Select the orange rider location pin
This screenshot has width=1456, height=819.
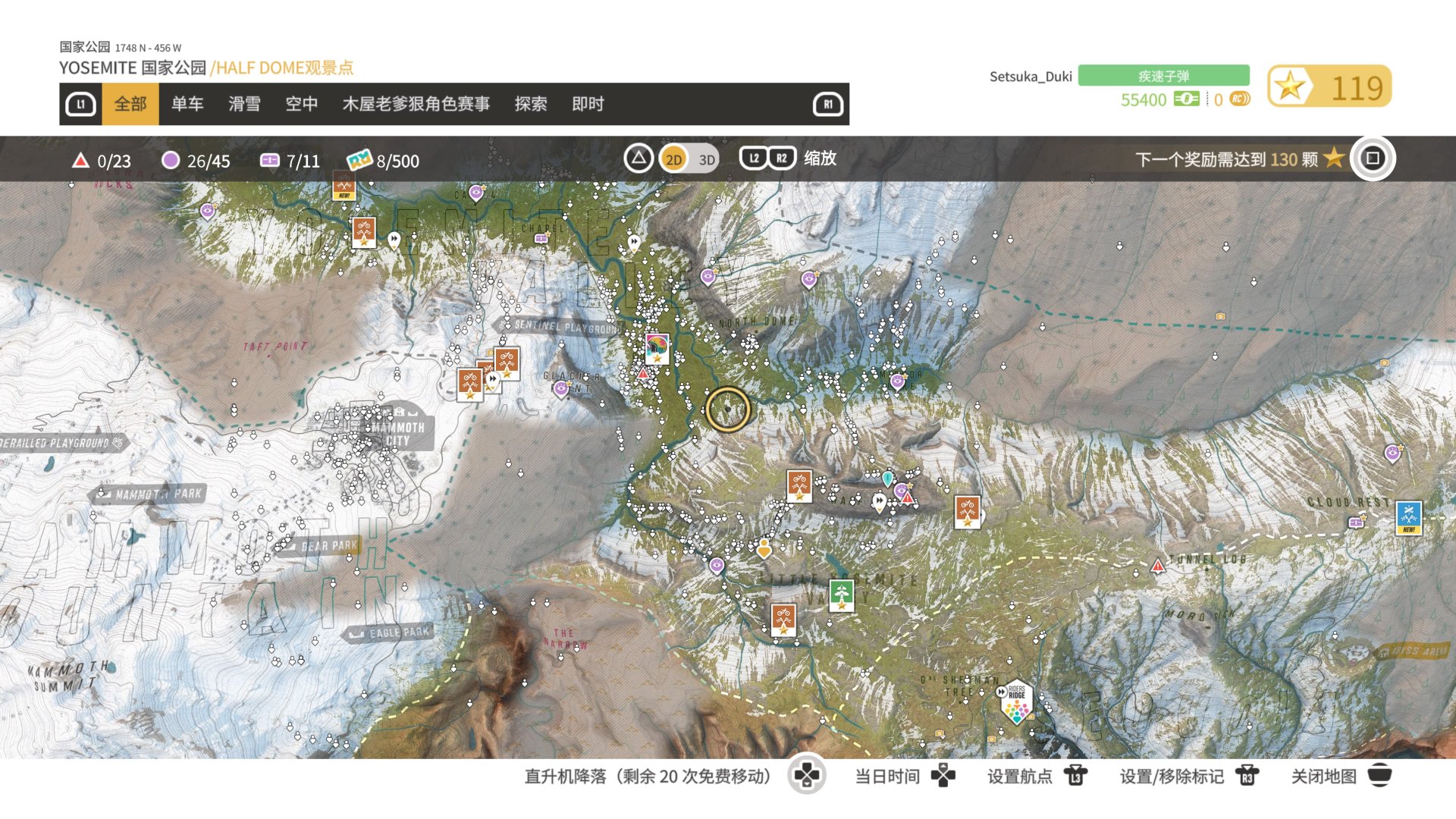tap(764, 548)
